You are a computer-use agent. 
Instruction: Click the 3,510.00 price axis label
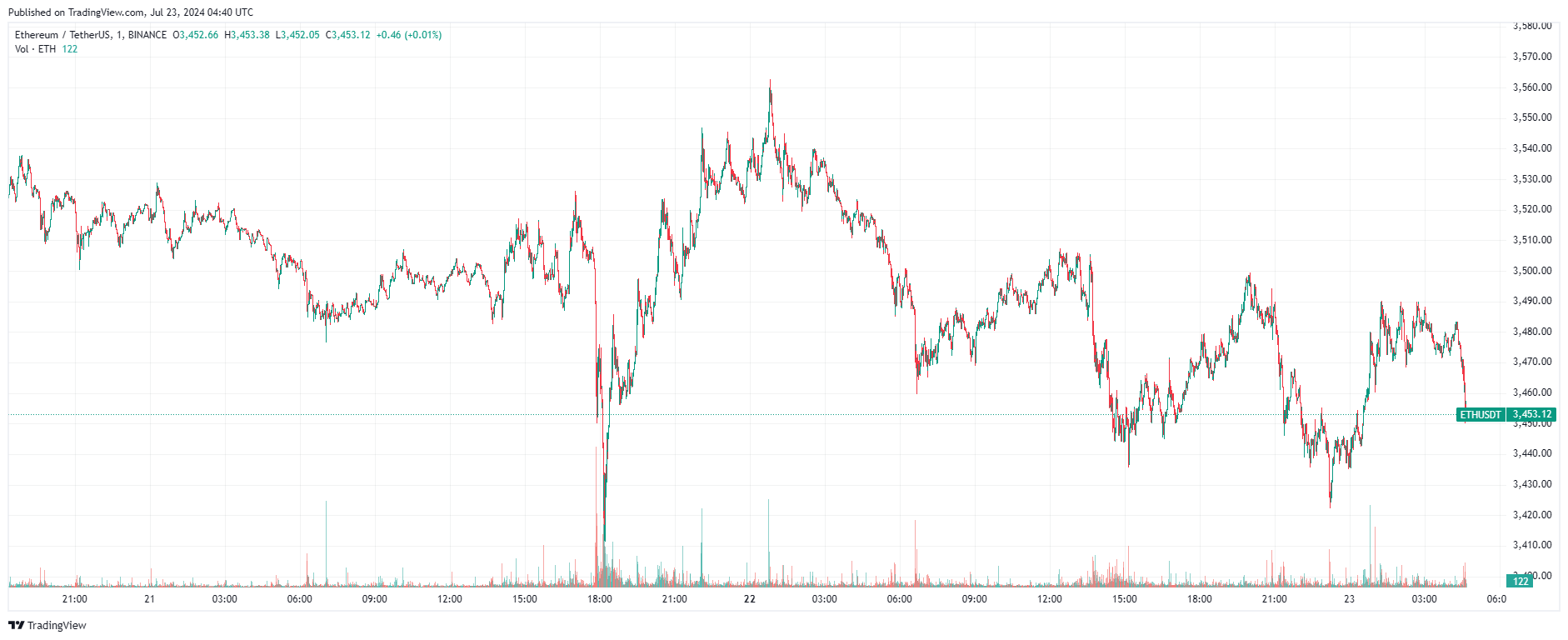pos(1532,240)
